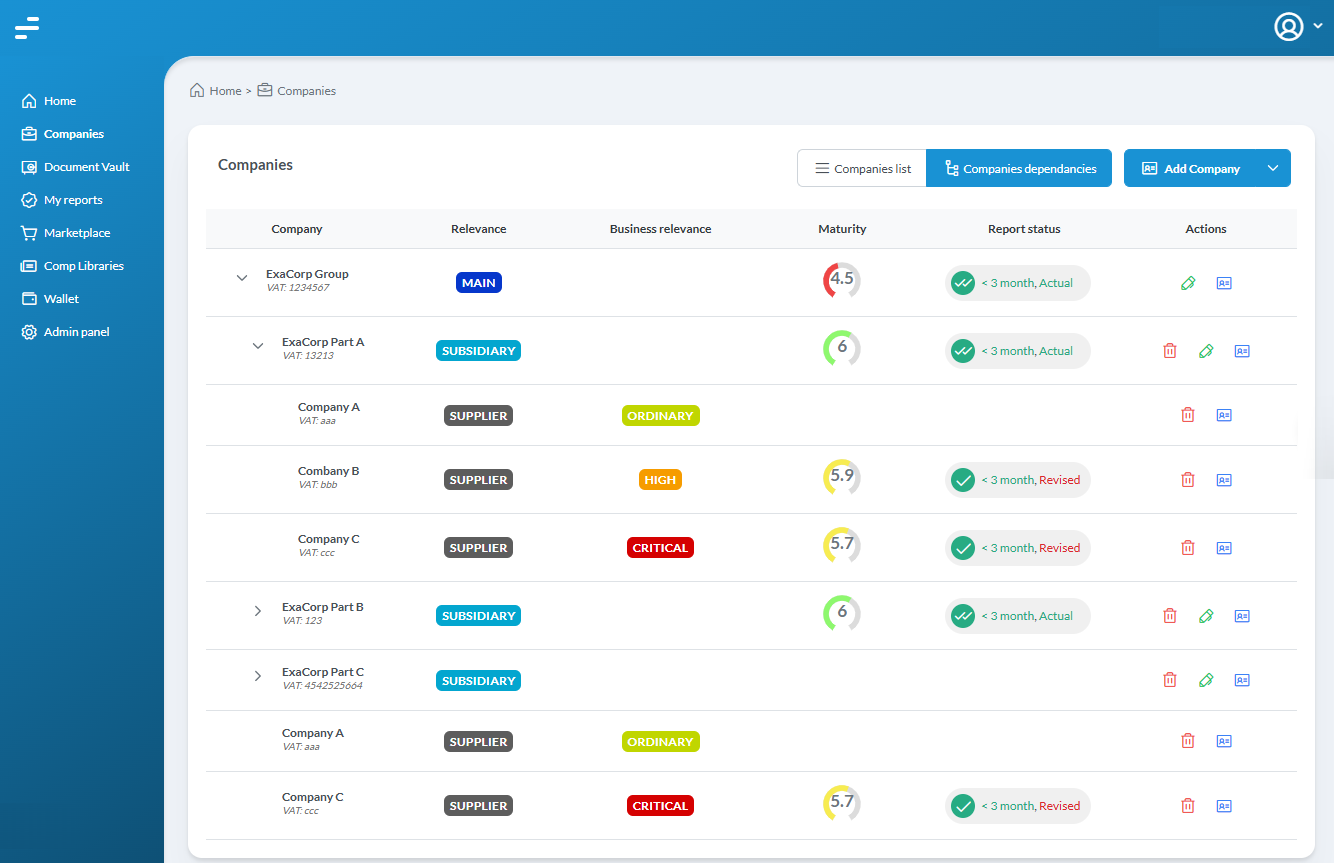1334x863 pixels.
Task: Click the Home breadcrumb icon
Action: click(197, 91)
